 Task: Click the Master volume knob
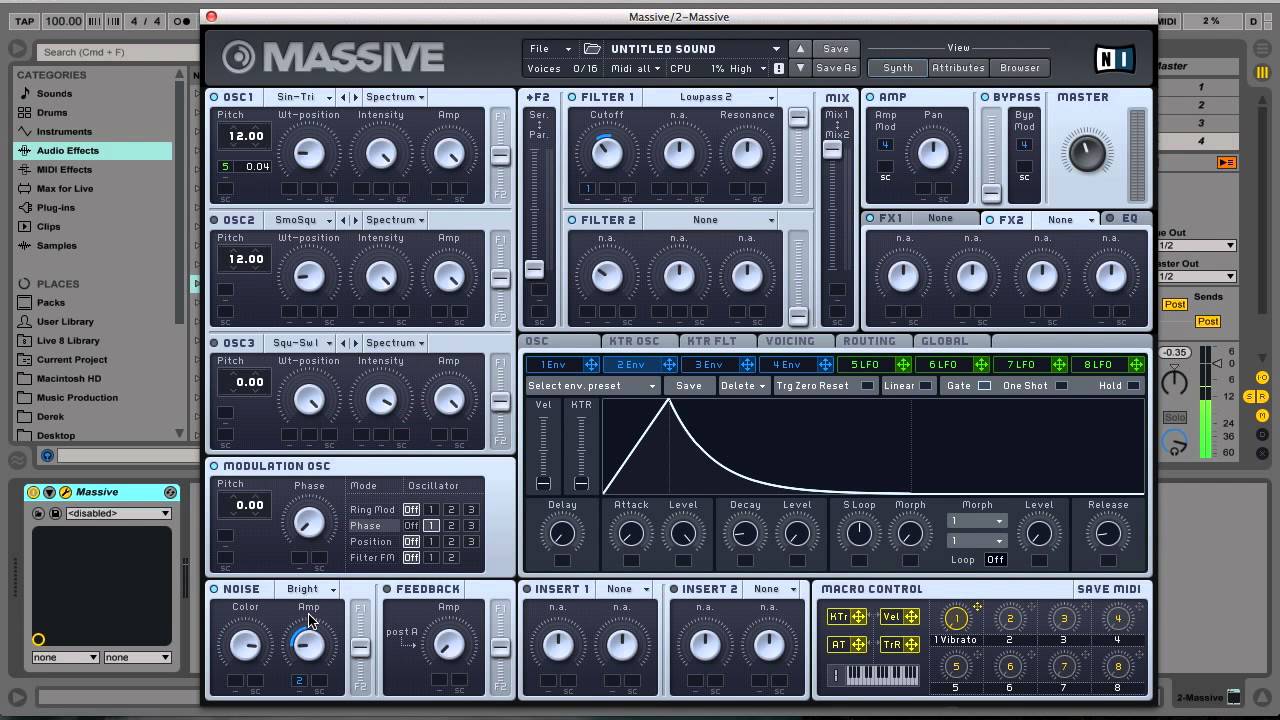1087,153
